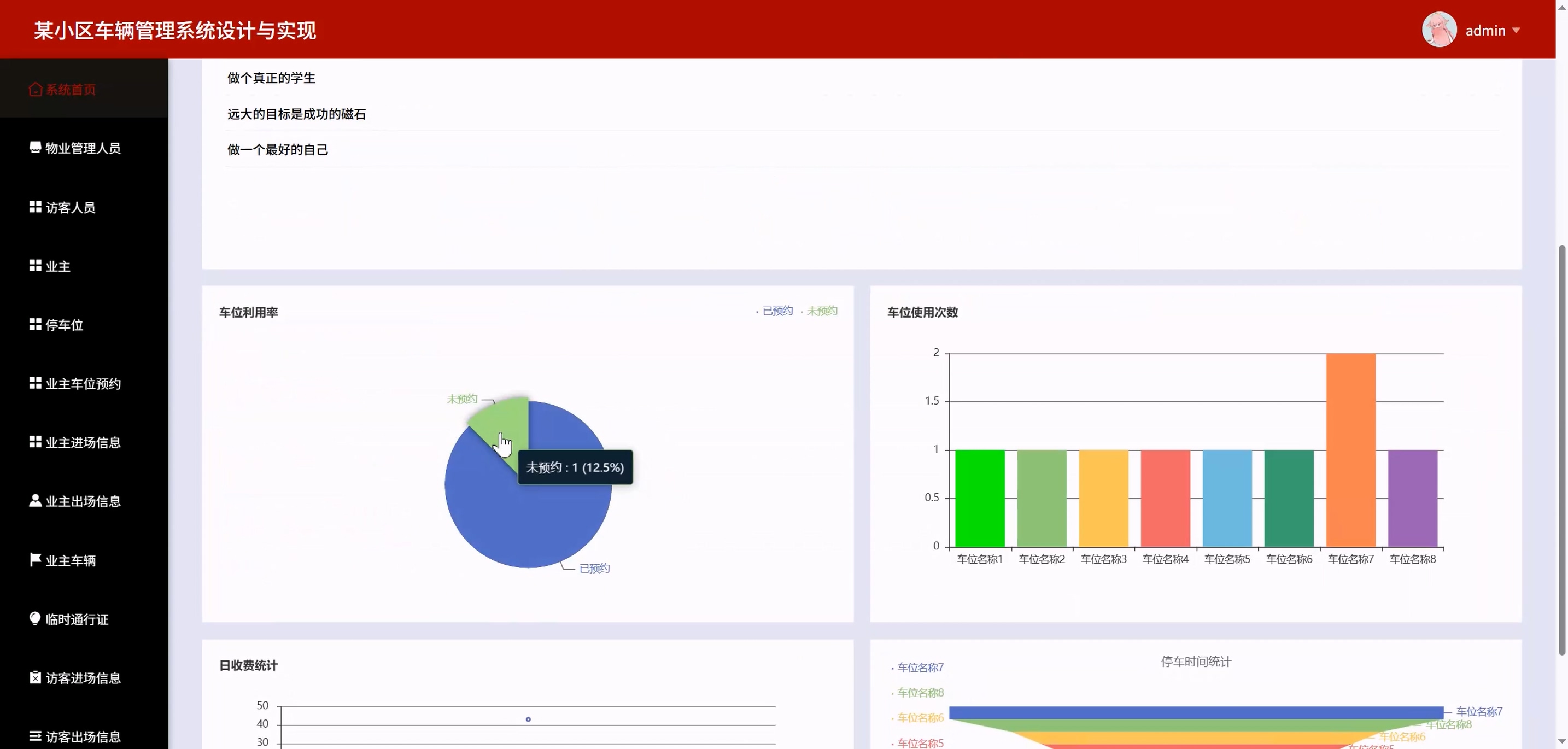The image size is (1568, 749).
Task: Click the icon next to 物业管理人员
Action: coord(36,148)
